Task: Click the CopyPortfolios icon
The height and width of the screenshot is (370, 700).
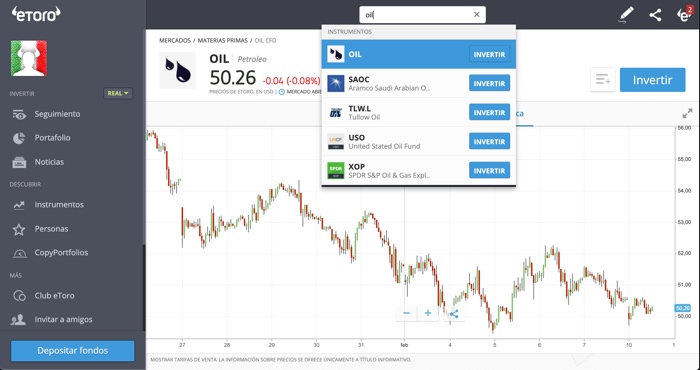Action: 19,254
